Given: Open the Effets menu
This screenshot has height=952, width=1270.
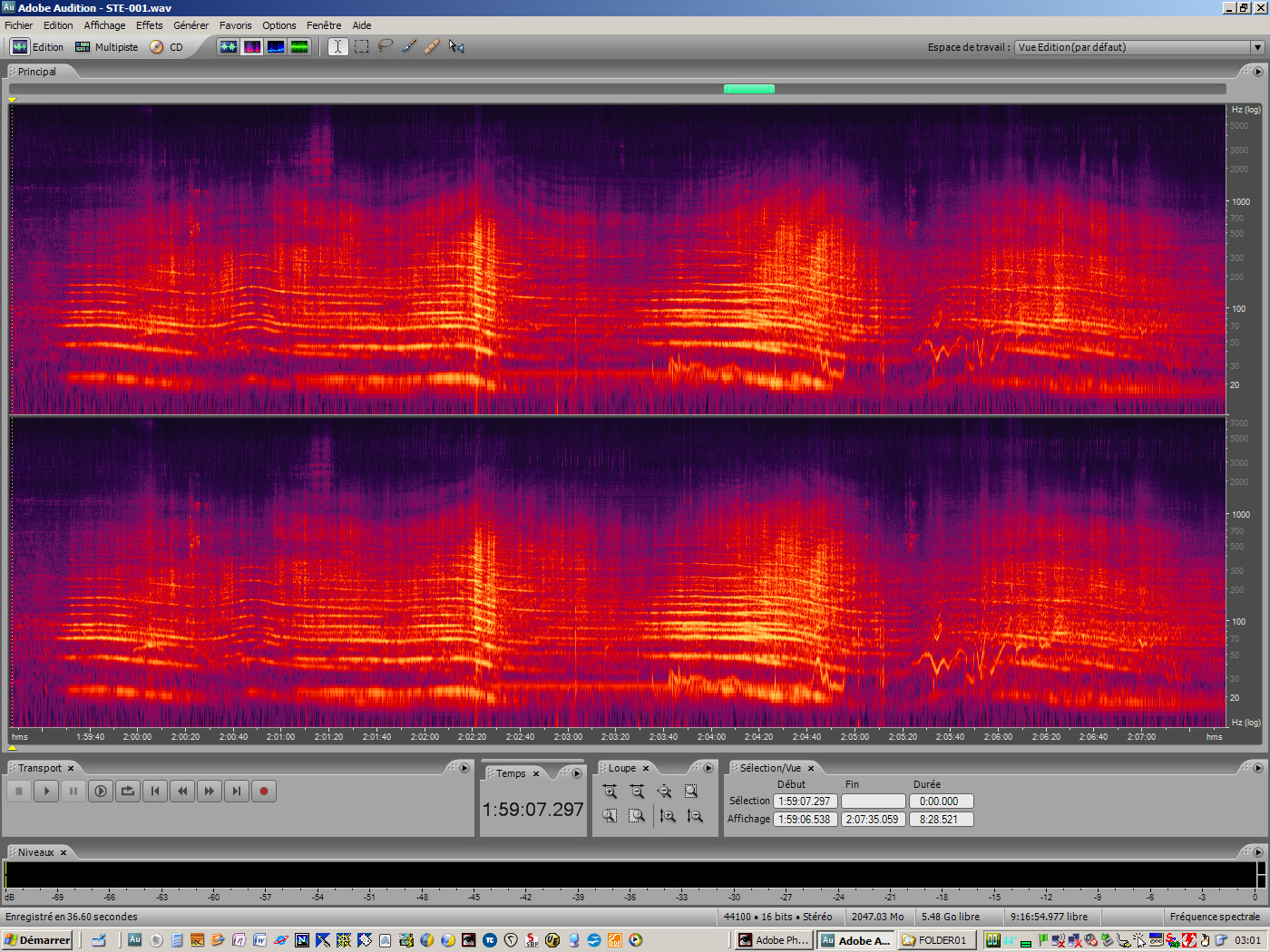Looking at the screenshot, I should tap(150, 25).
